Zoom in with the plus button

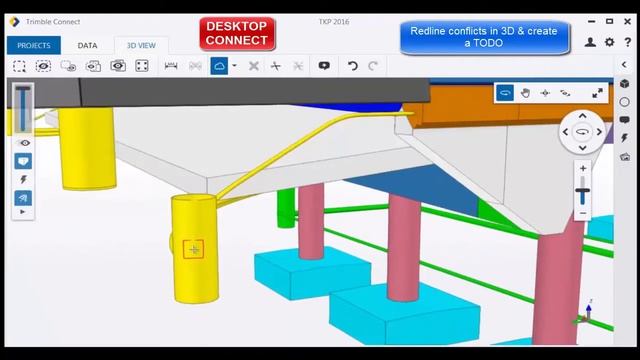[x=583, y=168]
